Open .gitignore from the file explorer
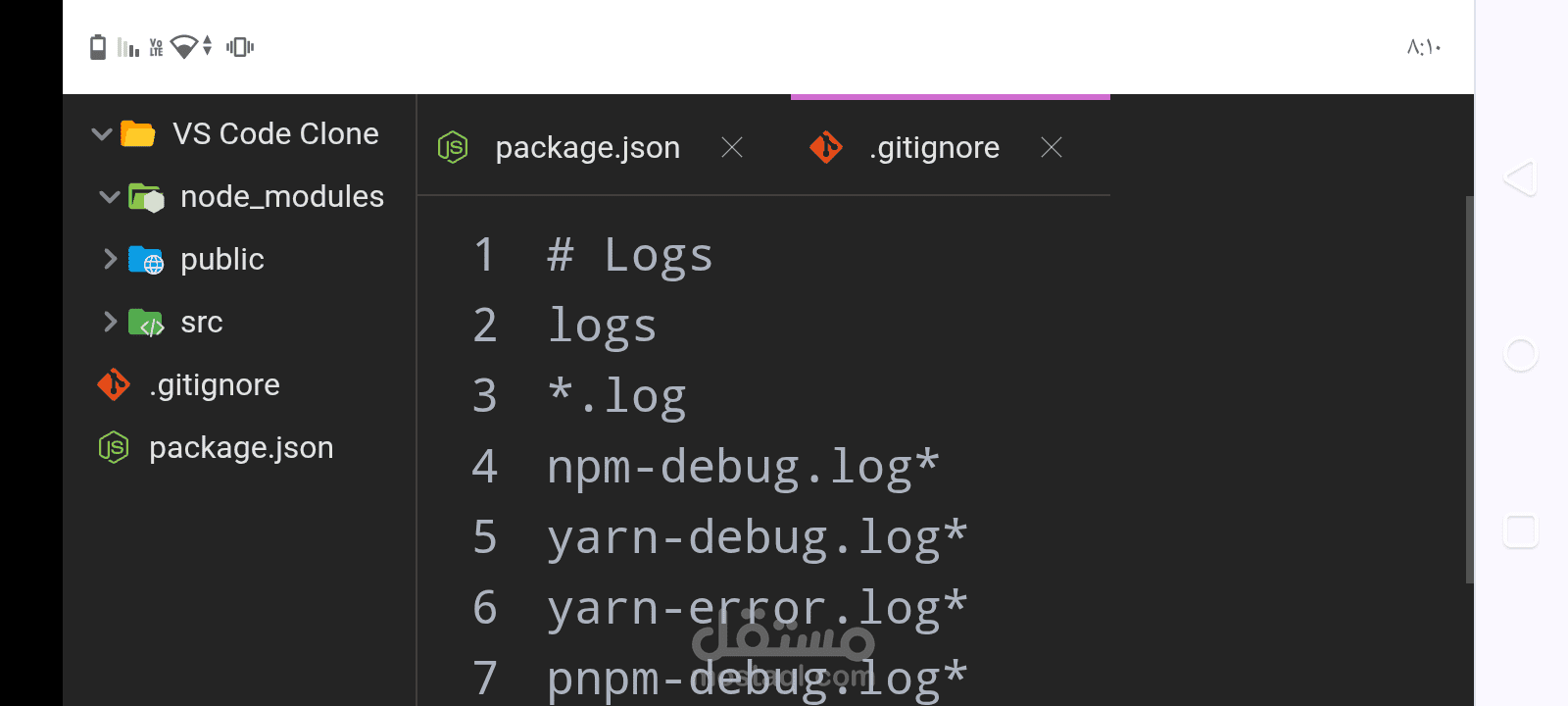The image size is (1568, 706). point(215,384)
